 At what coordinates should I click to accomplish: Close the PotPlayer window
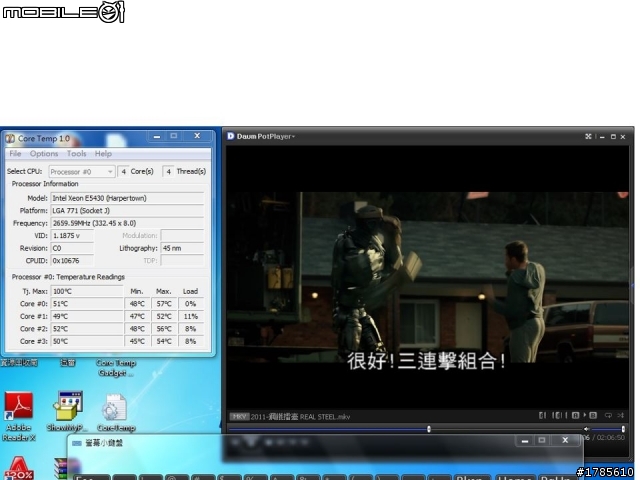(623, 137)
